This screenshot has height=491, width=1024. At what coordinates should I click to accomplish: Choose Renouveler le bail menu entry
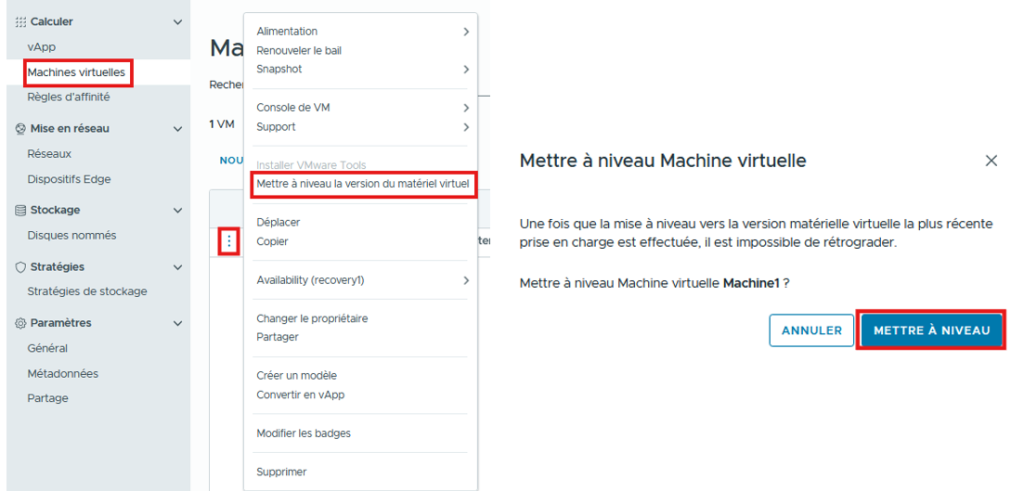(x=299, y=50)
